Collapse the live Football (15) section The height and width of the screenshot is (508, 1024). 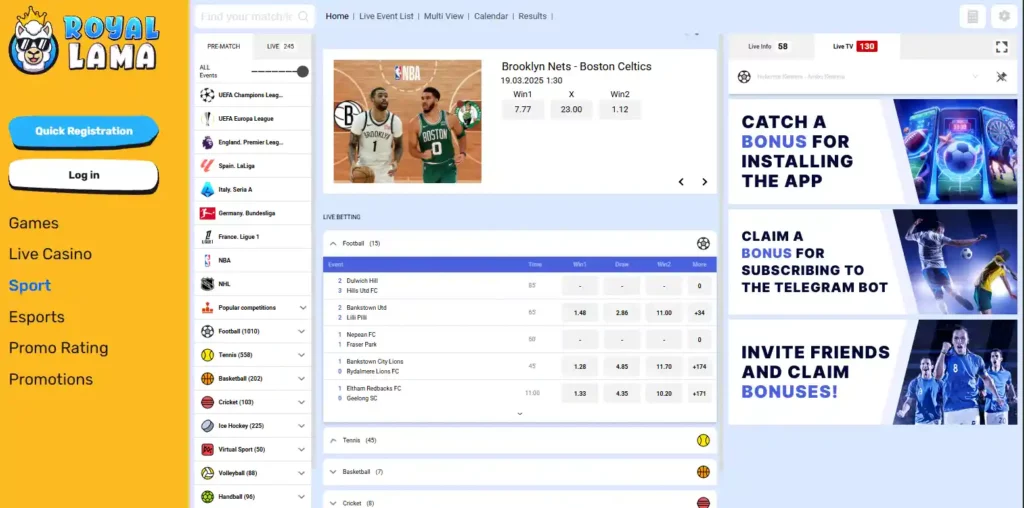[x=333, y=244]
